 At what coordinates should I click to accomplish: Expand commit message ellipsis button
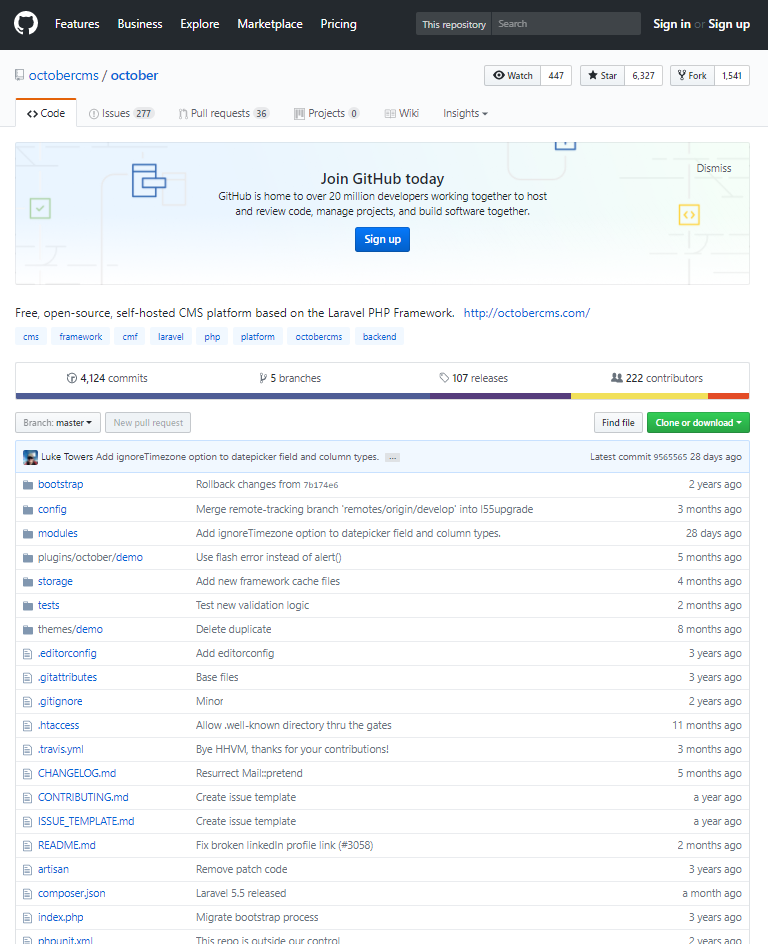392,458
